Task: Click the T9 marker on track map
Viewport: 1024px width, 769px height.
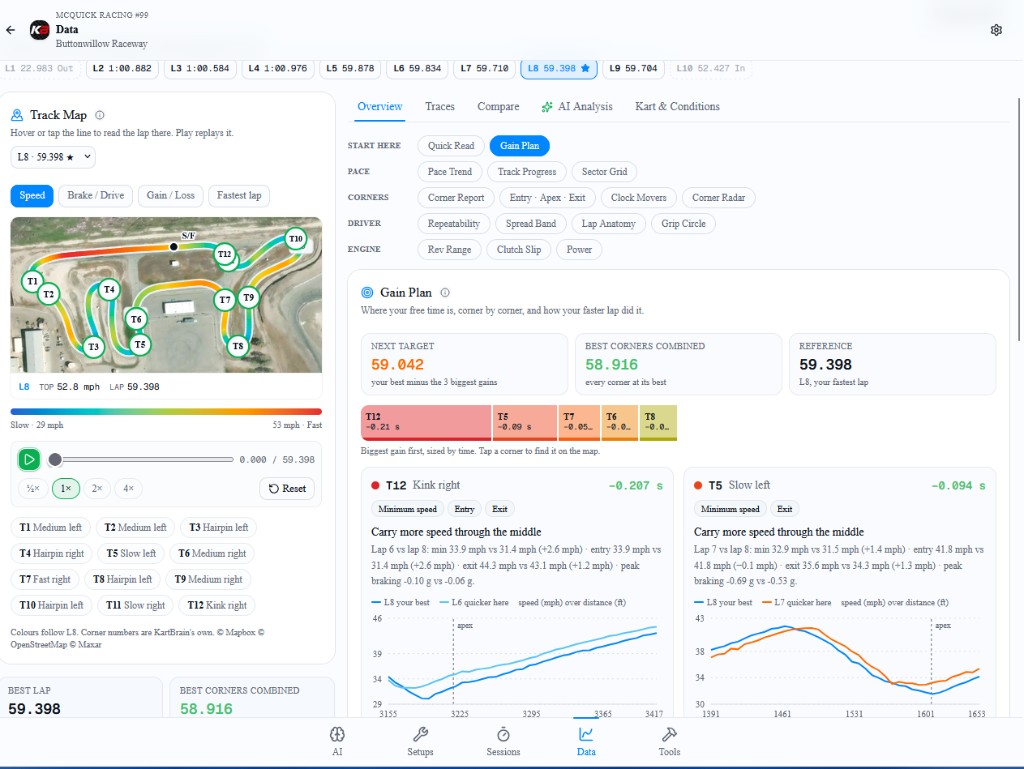Action: point(248,297)
